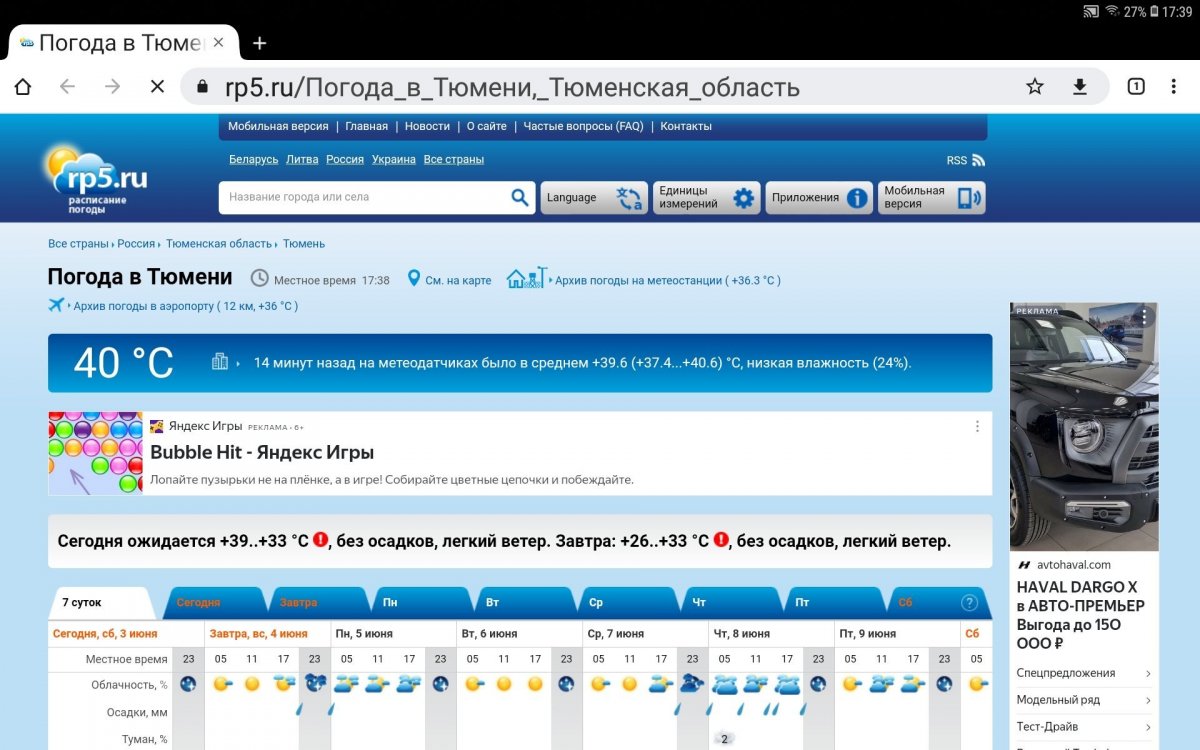The width and height of the screenshot is (1200, 750).
Task: Click the search magnifier icon
Action: tap(519, 198)
